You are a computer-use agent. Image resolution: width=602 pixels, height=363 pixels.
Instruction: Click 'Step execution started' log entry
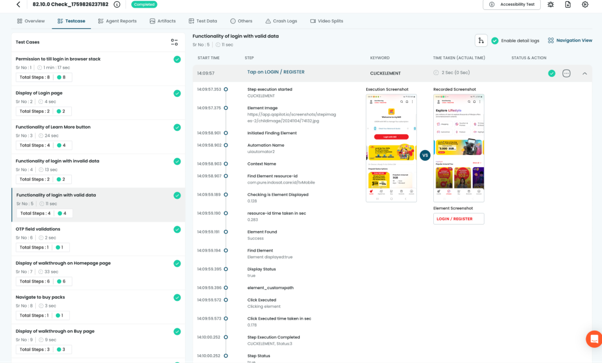point(270,90)
